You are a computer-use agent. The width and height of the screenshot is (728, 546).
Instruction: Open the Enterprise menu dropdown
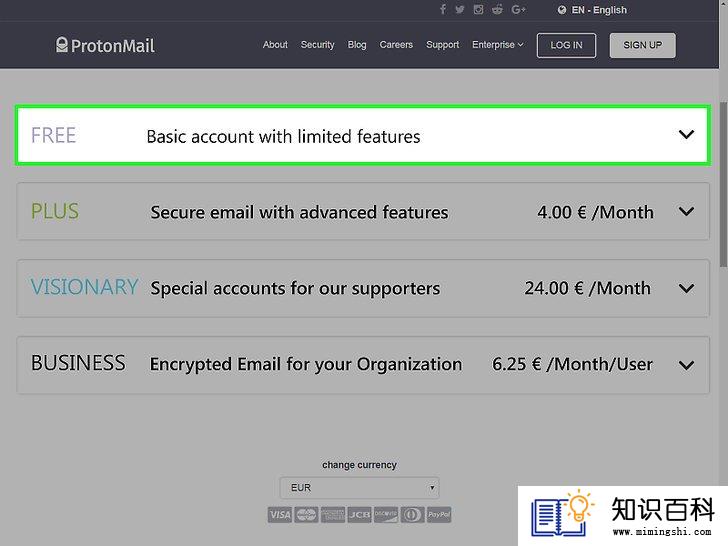pyautogui.click(x=498, y=45)
